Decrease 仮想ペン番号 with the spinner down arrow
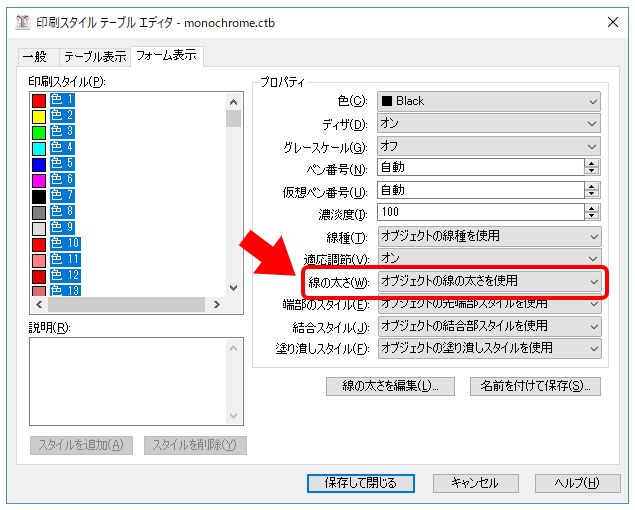Image resolution: width=635 pixels, height=510 pixels. point(592,194)
